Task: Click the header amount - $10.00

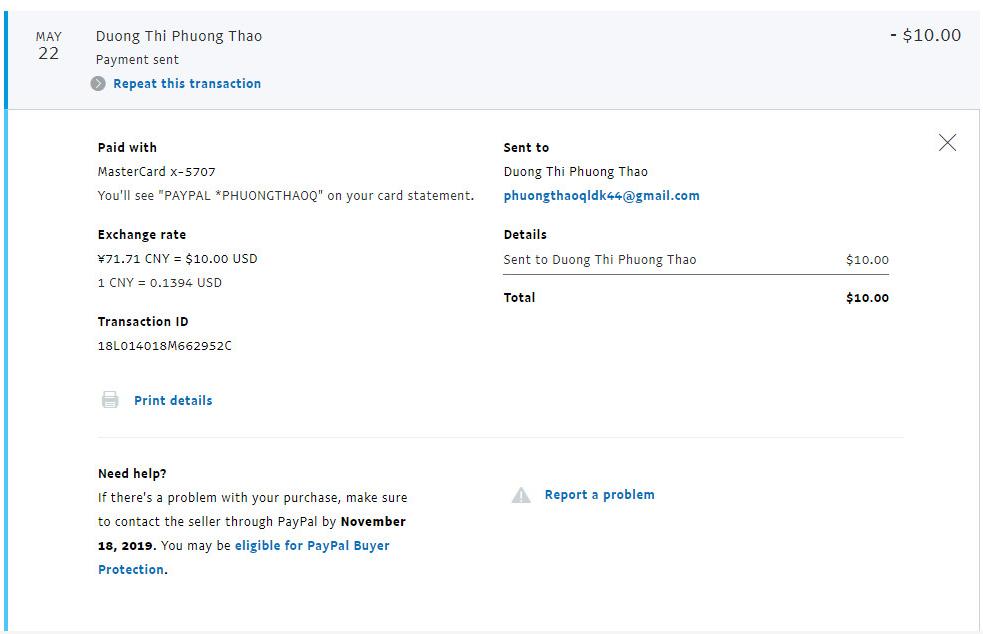Action: (925, 35)
